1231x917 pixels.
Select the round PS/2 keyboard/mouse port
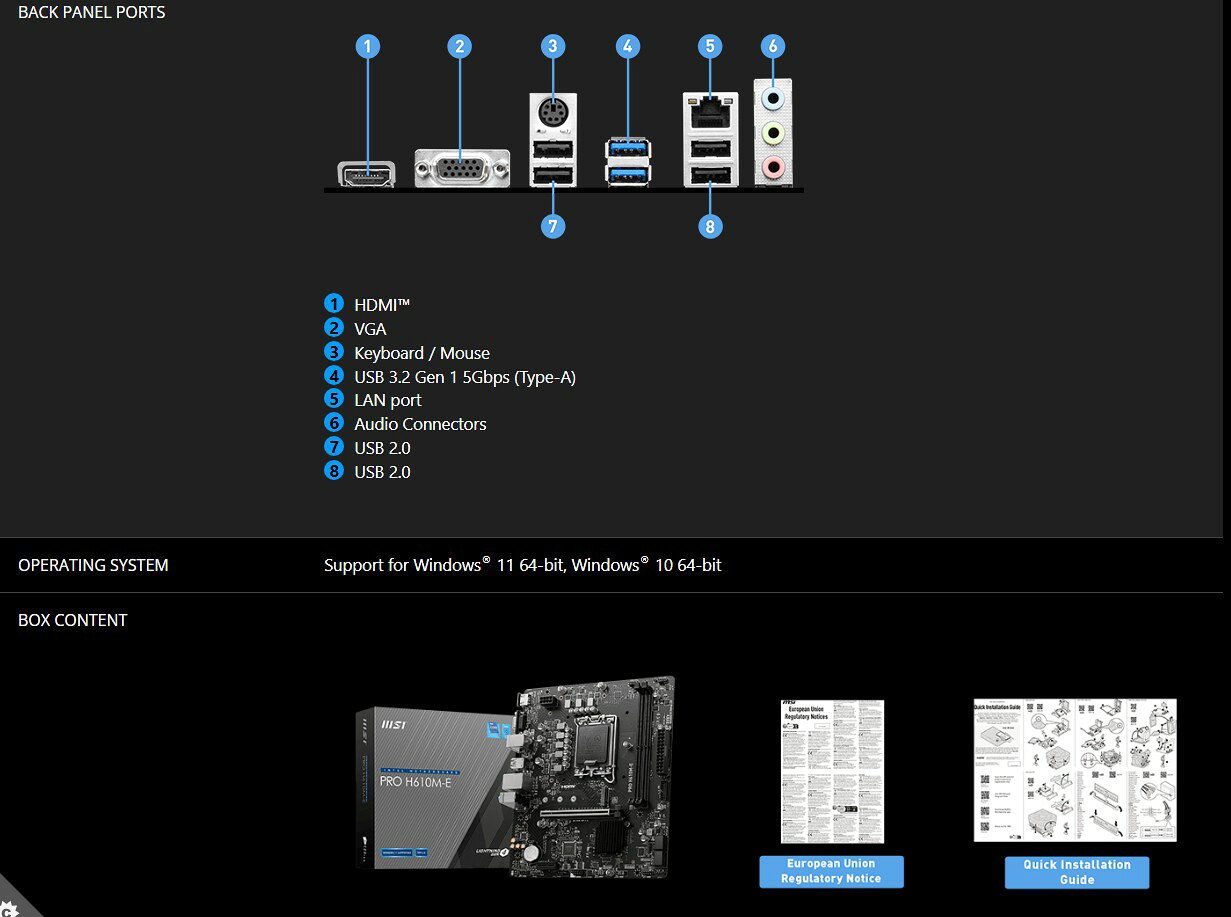[x=553, y=113]
